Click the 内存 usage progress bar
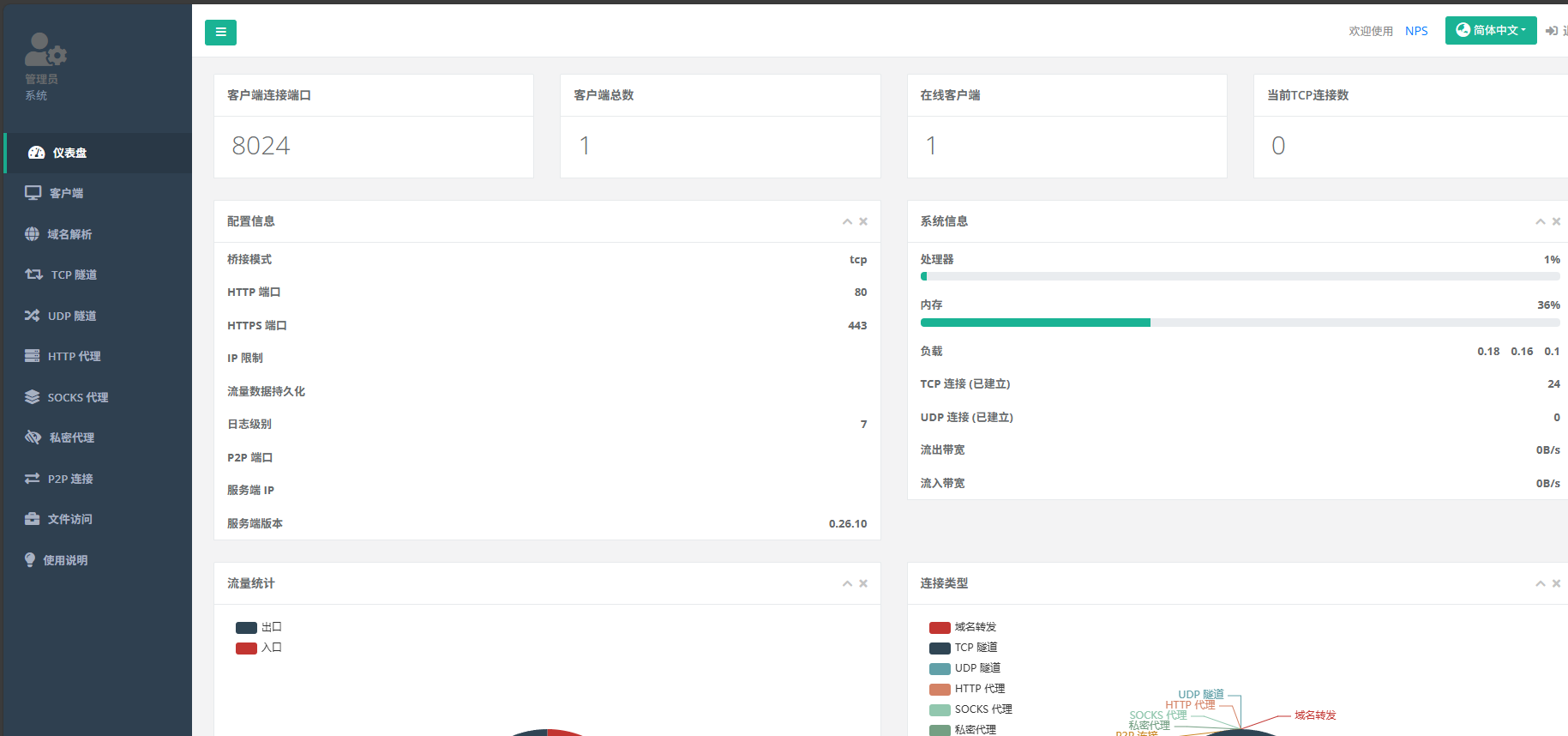Viewport: 1568px width, 736px height. pyautogui.click(x=1239, y=323)
